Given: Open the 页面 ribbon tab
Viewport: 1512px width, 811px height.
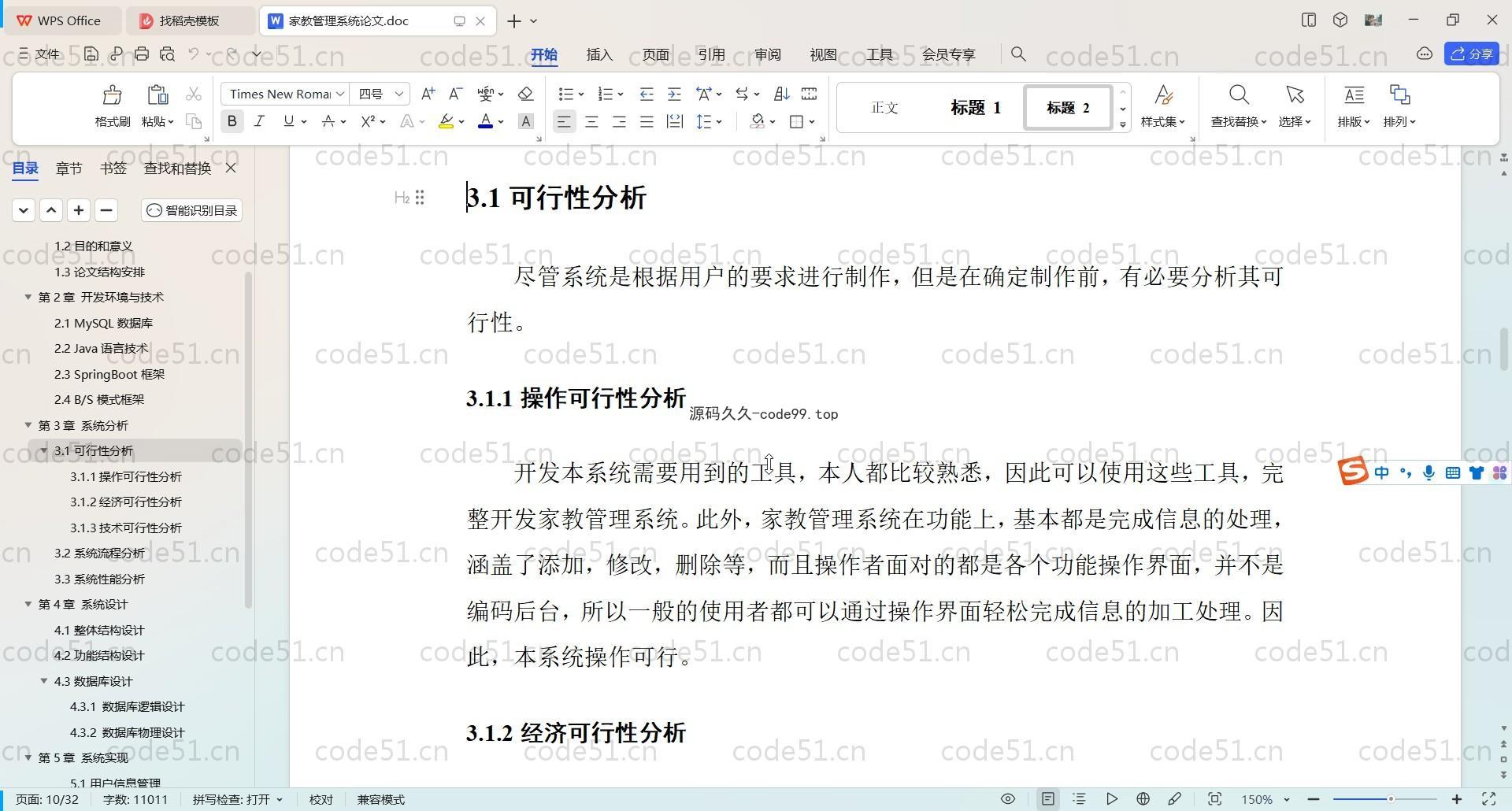Looking at the screenshot, I should 655,54.
